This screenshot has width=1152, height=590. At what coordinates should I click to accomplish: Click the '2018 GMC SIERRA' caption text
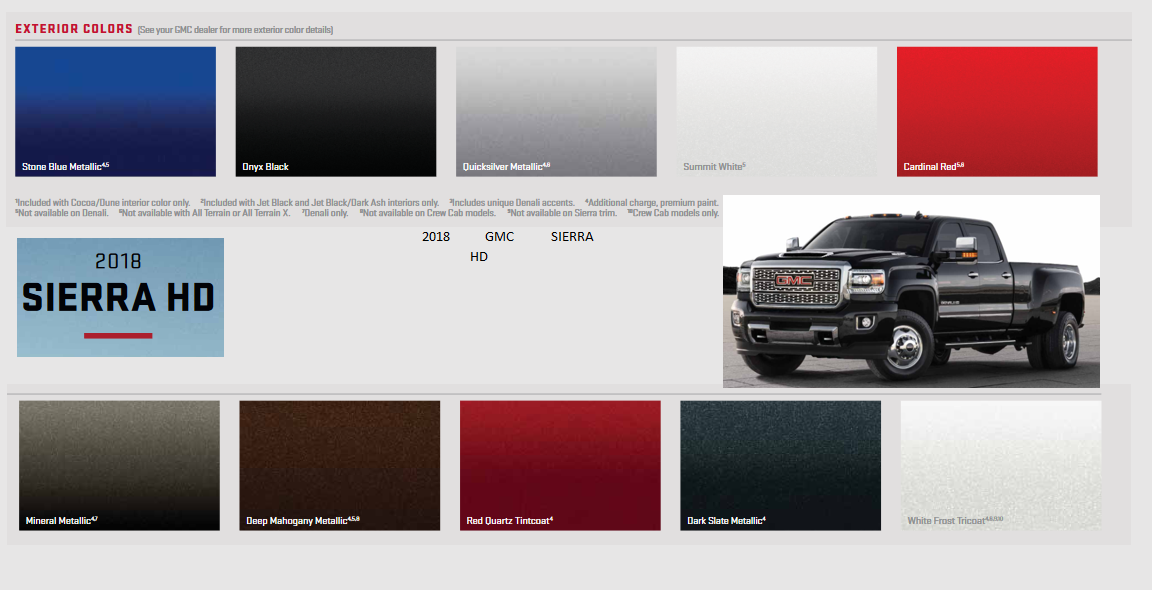point(508,237)
